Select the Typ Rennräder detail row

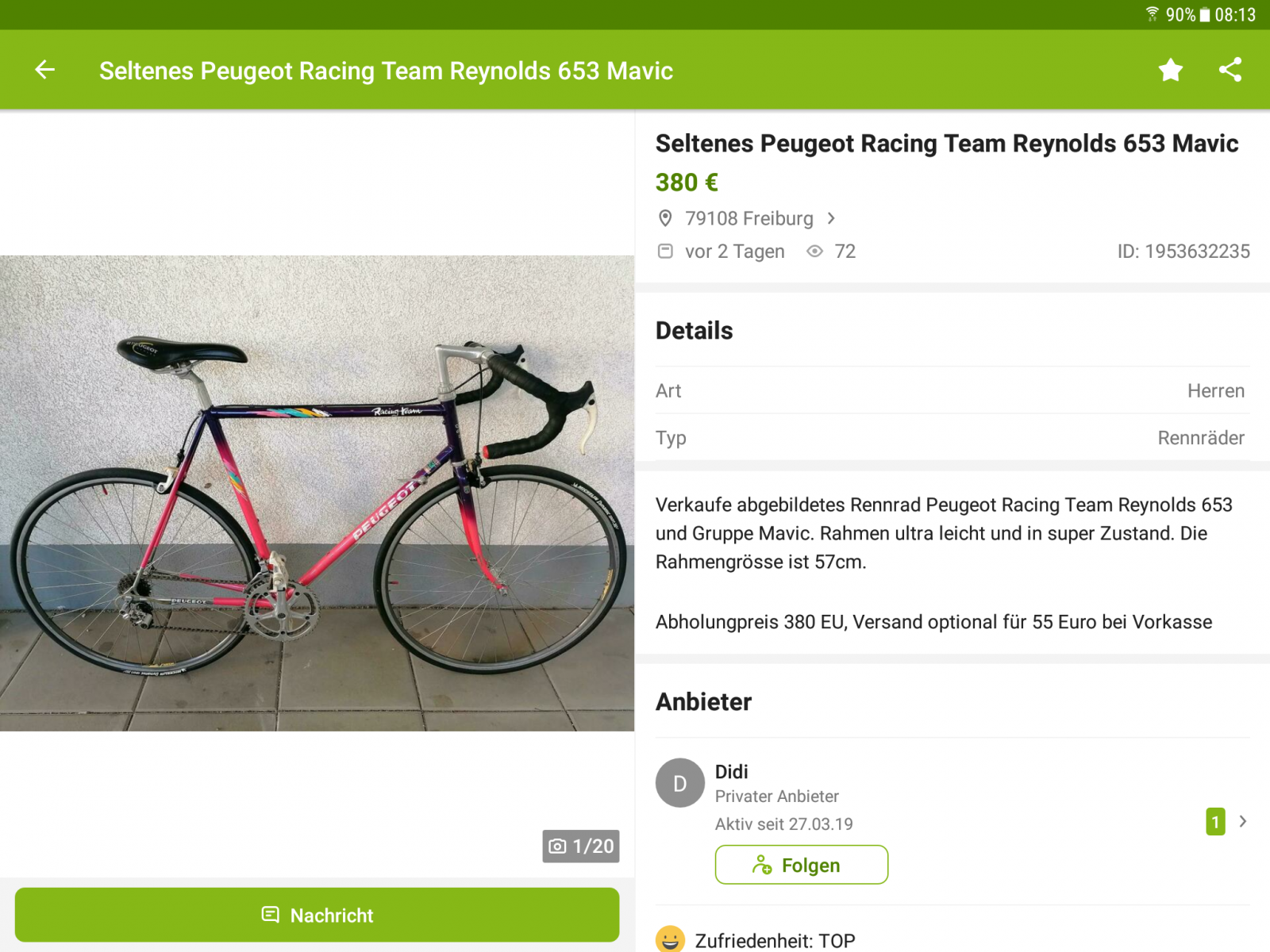(x=952, y=437)
